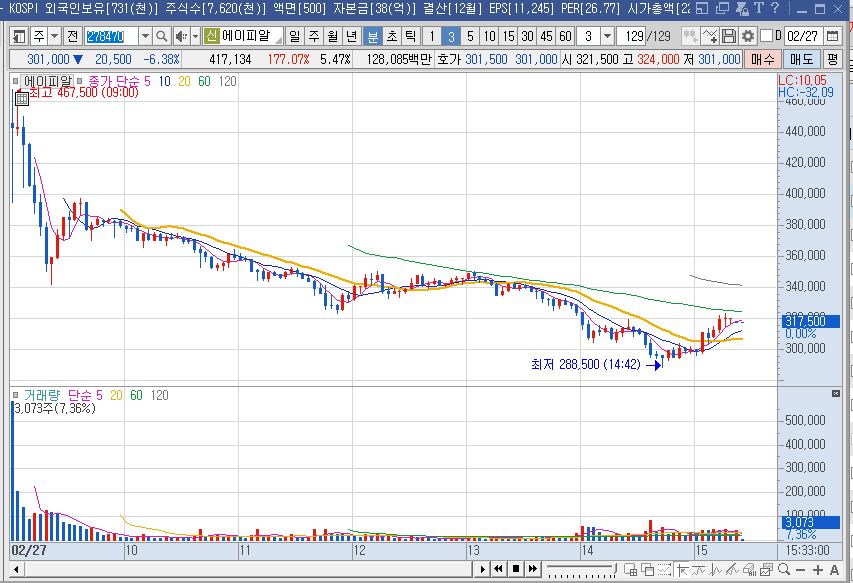This screenshot has height=583, width=853.
Task: Select the 초 seconds chart toggle
Action: coord(392,36)
